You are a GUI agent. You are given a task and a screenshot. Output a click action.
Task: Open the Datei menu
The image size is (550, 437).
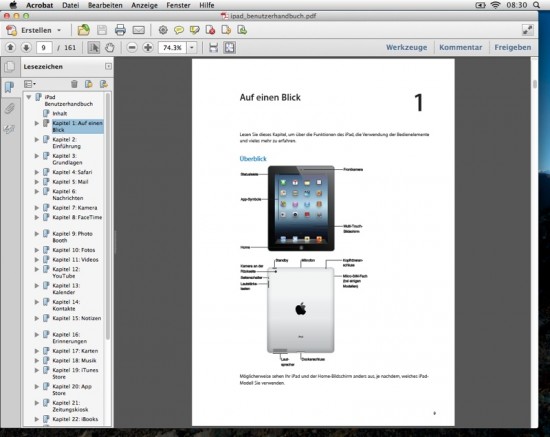tap(71, 5)
